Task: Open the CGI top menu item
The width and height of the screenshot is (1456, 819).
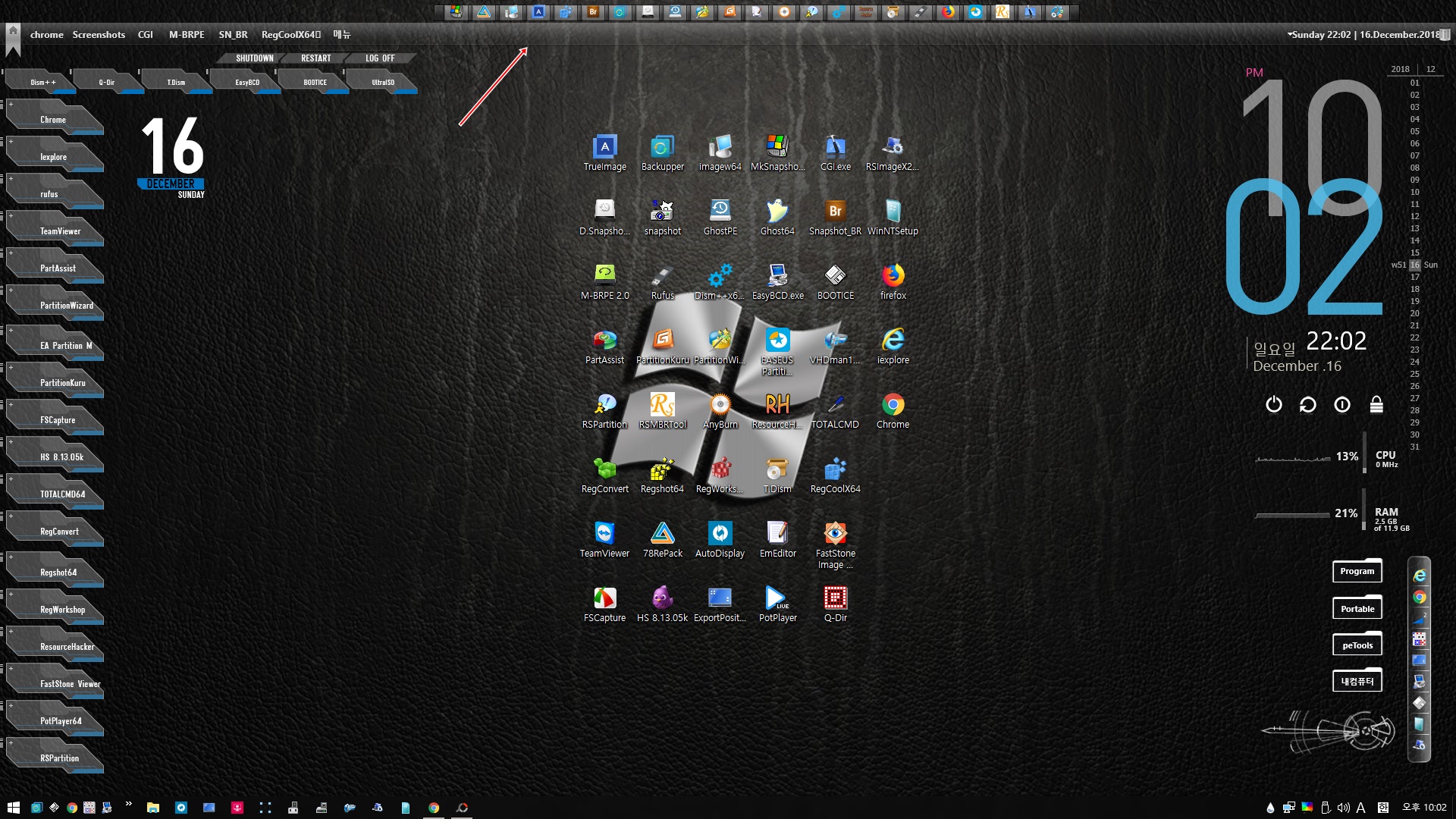Action: 146,35
